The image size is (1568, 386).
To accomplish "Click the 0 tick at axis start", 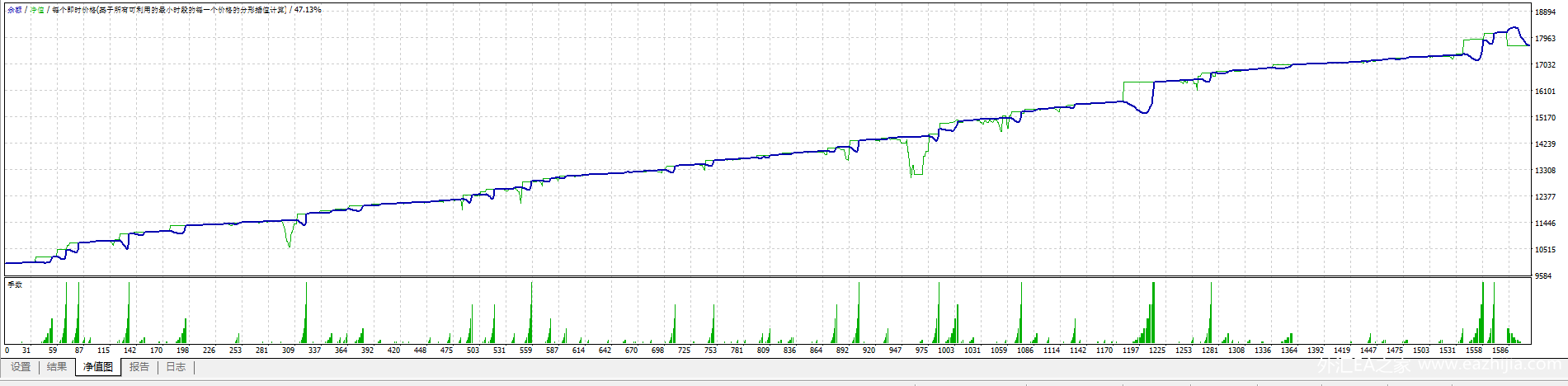I will 7,351.
